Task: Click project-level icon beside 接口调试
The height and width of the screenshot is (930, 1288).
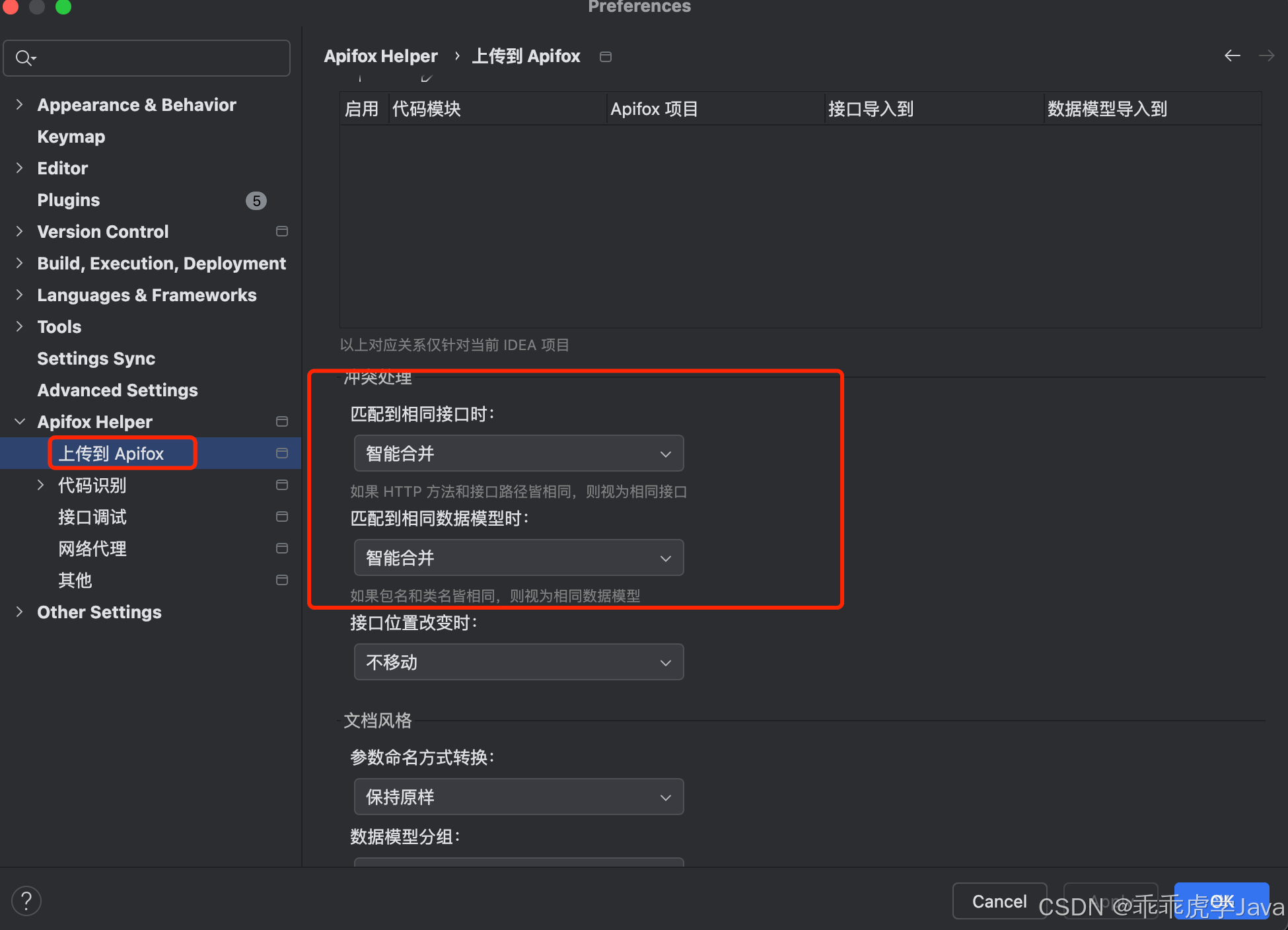Action: tap(282, 517)
